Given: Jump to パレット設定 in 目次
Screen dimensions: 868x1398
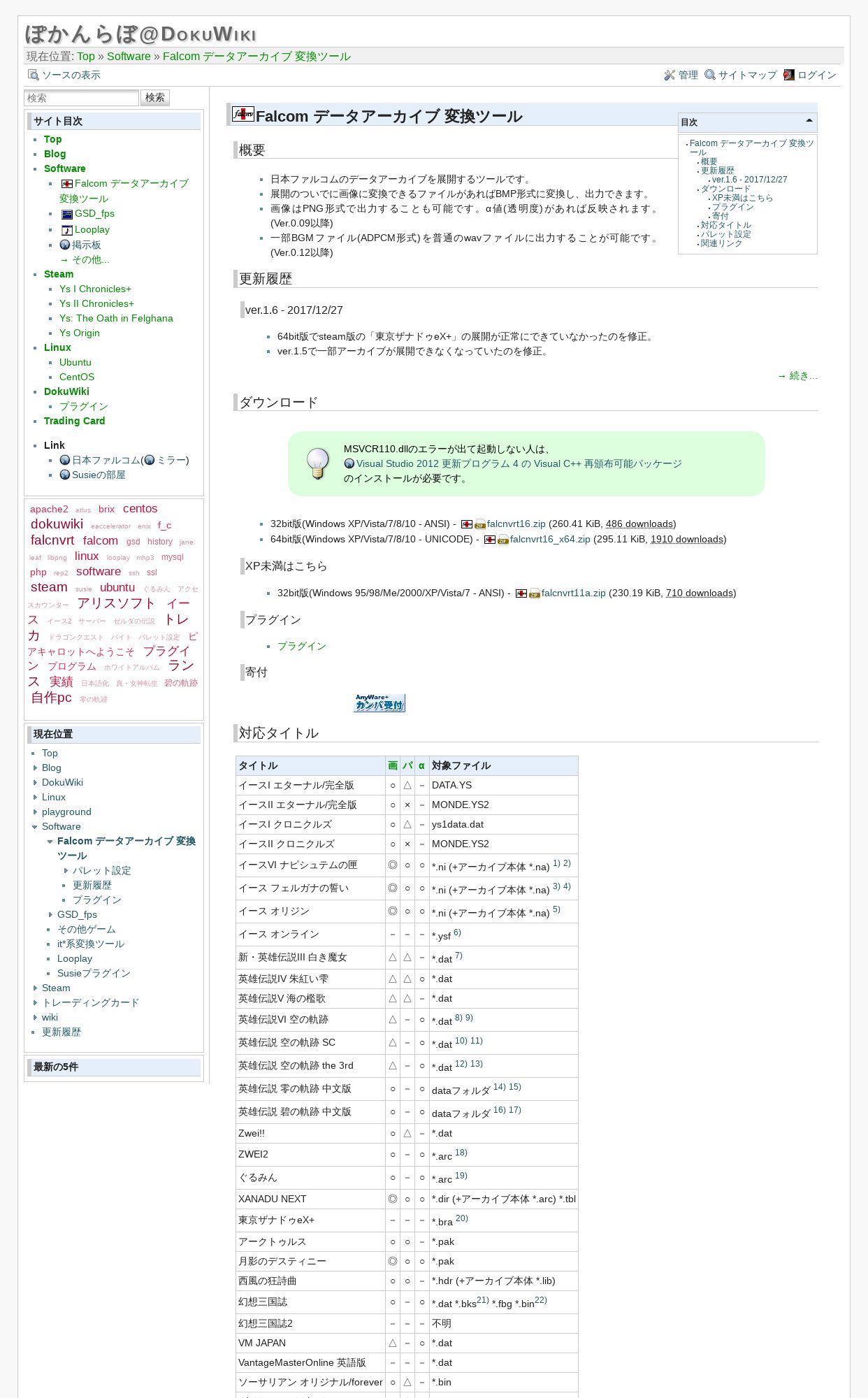Looking at the screenshot, I should 726,234.
